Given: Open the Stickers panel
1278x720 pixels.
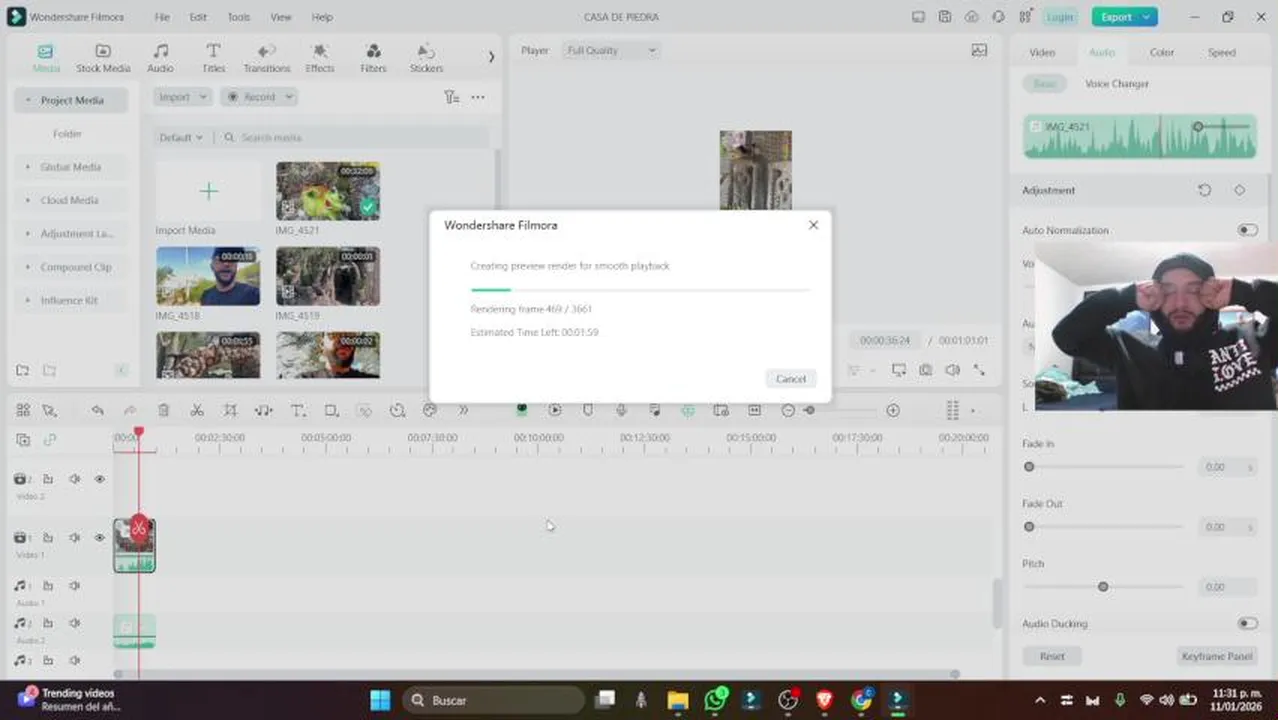Looking at the screenshot, I should coord(426,59).
